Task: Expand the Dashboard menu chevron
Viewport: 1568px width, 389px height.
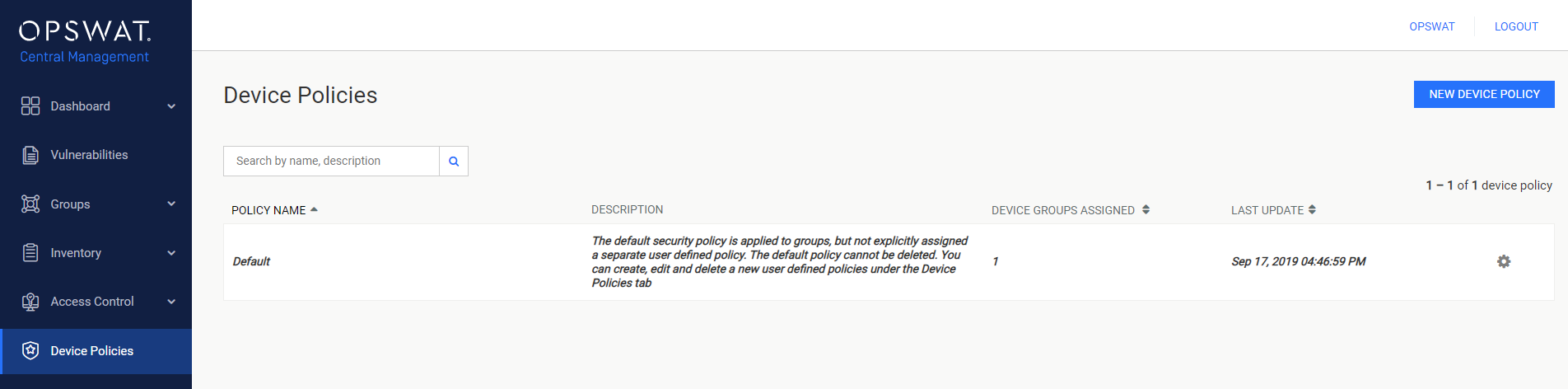Action: pyautogui.click(x=171, y=106)
